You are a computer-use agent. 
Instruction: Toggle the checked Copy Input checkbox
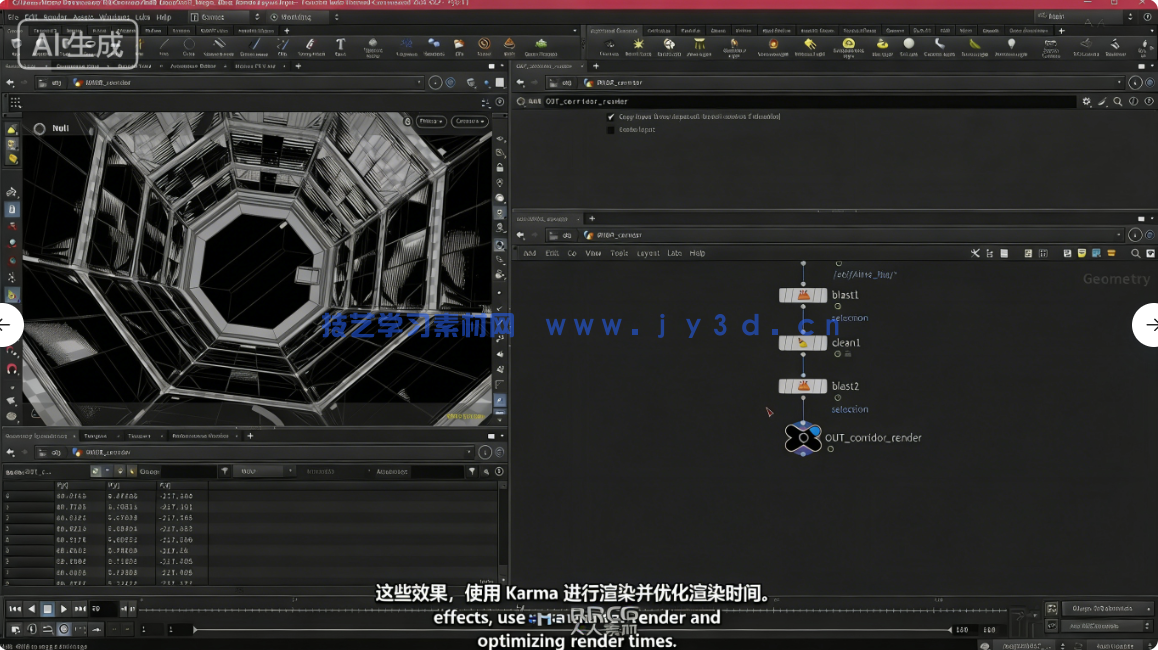pyautogui.click(x=611, y=117)
